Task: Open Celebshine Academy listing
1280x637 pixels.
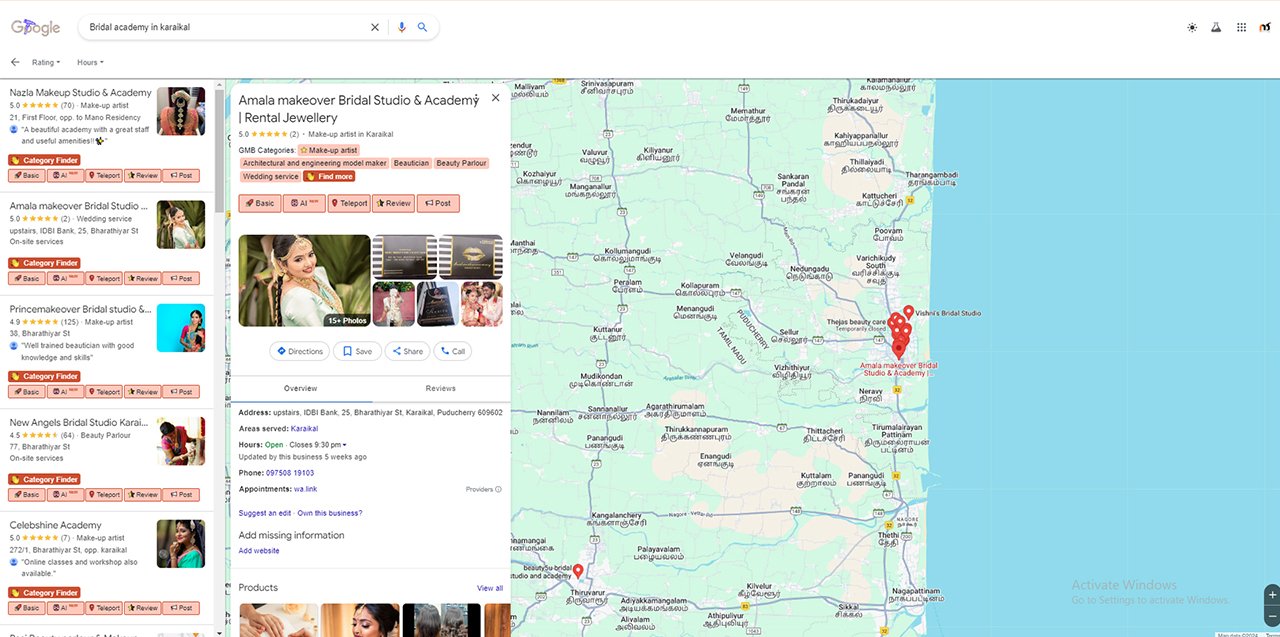Action: pyautogui.click(x=56, y=525)
